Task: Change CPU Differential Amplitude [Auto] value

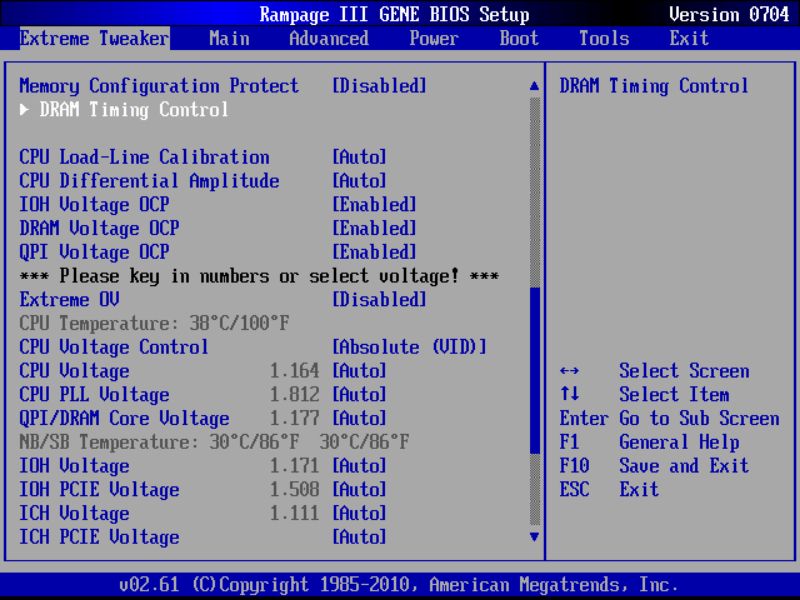Action: 359,181
